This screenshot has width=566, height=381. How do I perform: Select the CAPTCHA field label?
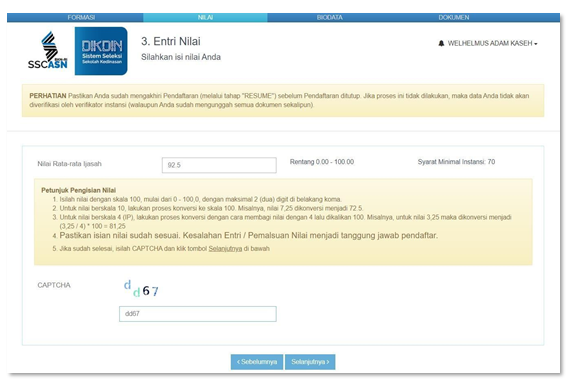click(x=54, y=285)
